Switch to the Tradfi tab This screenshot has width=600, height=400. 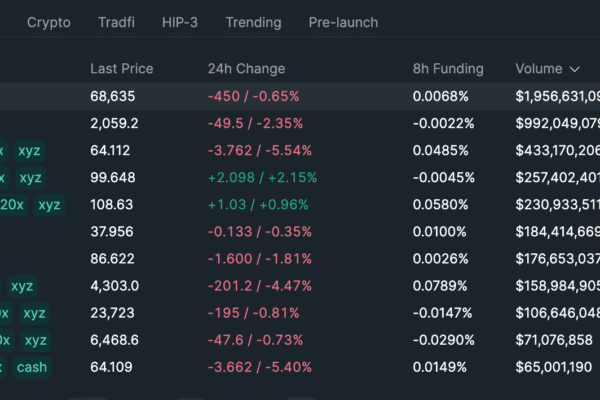point(119,22)
